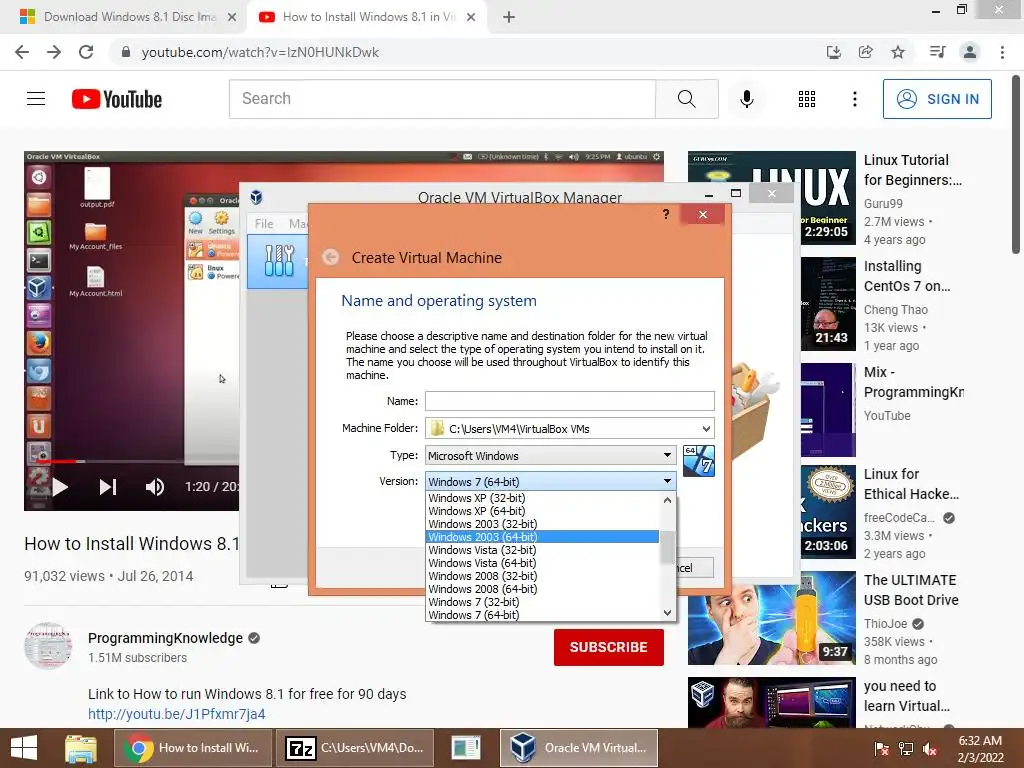Click SIGN IN button on YouTube
Viewport: 1024px width, 768px height.
pos(937,99)
